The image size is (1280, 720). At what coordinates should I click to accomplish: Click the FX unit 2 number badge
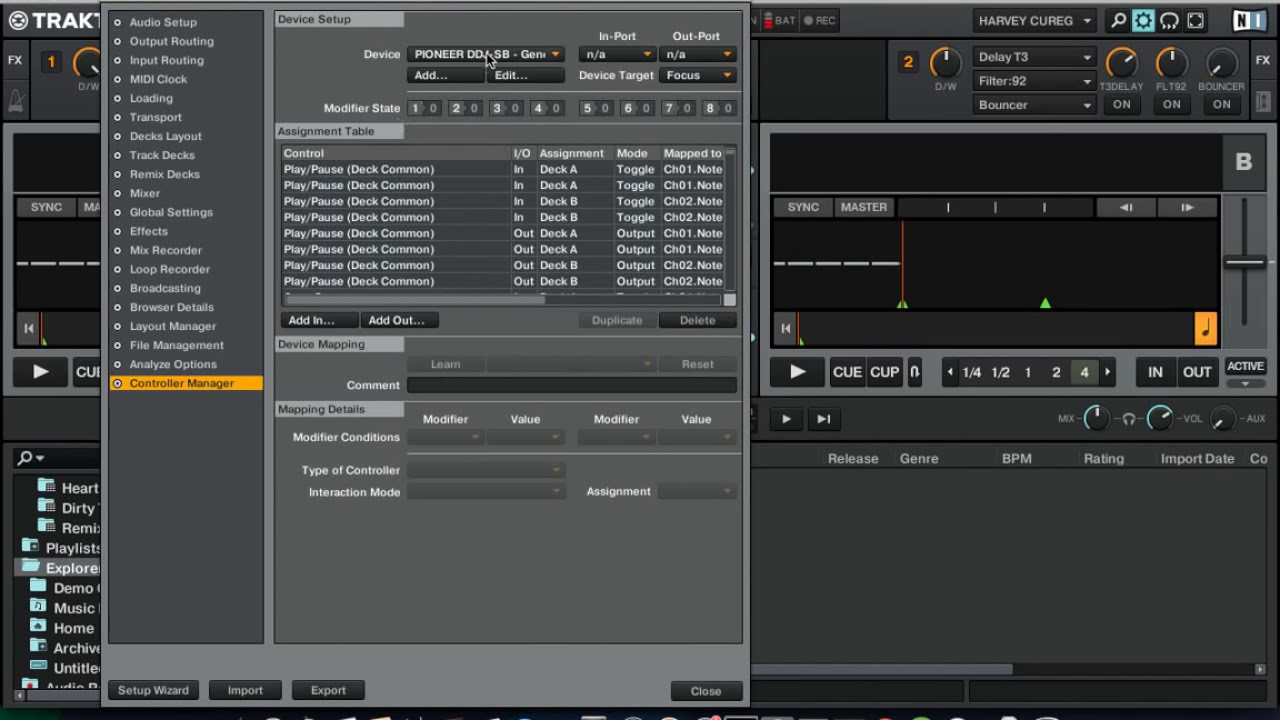908,62
